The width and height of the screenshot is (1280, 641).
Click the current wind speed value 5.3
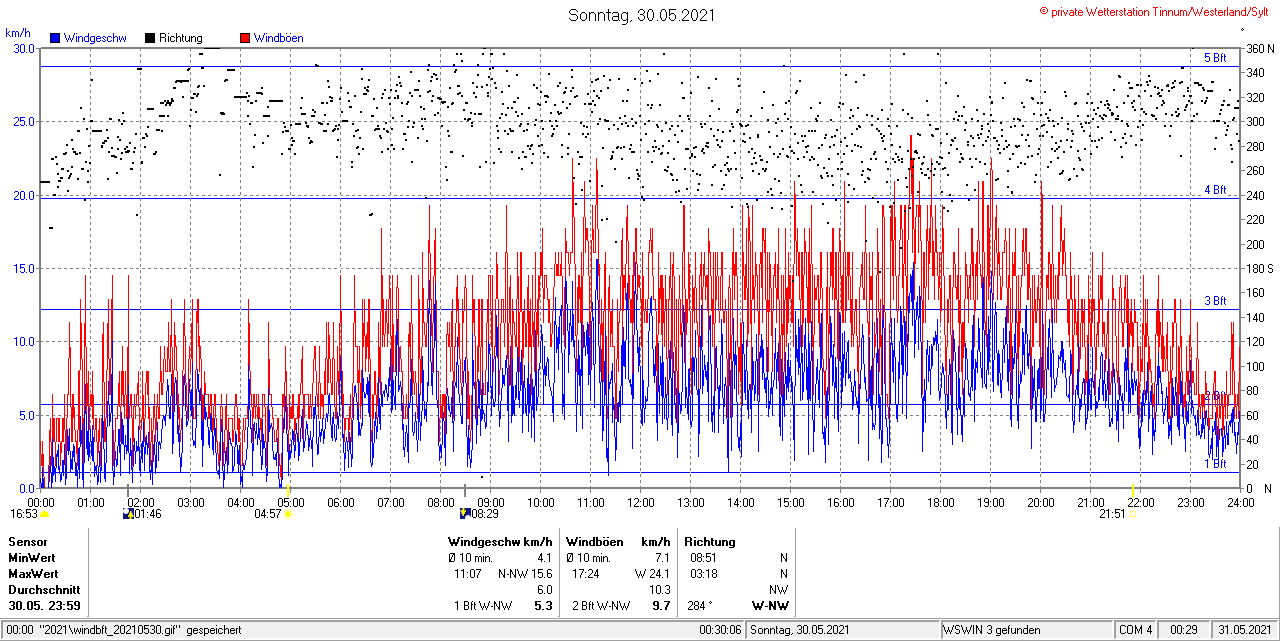point(543,606)
